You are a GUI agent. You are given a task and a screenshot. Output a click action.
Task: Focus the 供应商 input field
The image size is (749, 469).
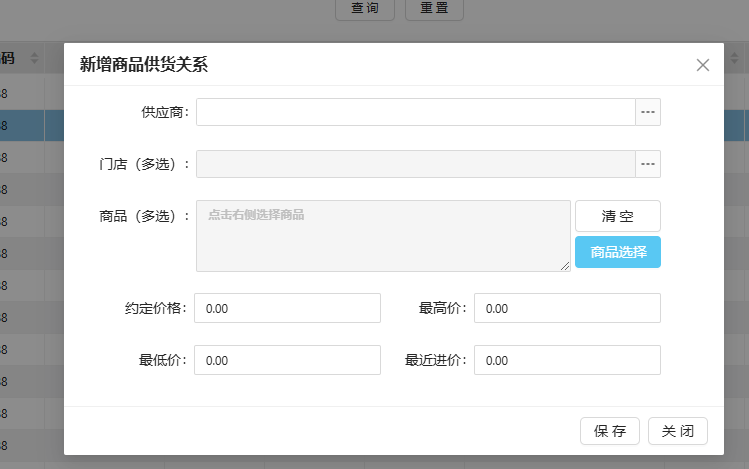pyautogui.click(x=415, y=112)
